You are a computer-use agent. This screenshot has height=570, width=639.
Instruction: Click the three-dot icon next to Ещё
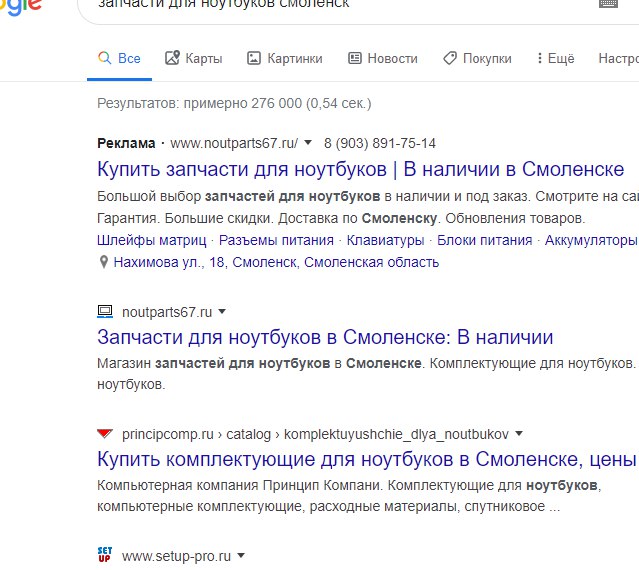[x=540, y=58]
